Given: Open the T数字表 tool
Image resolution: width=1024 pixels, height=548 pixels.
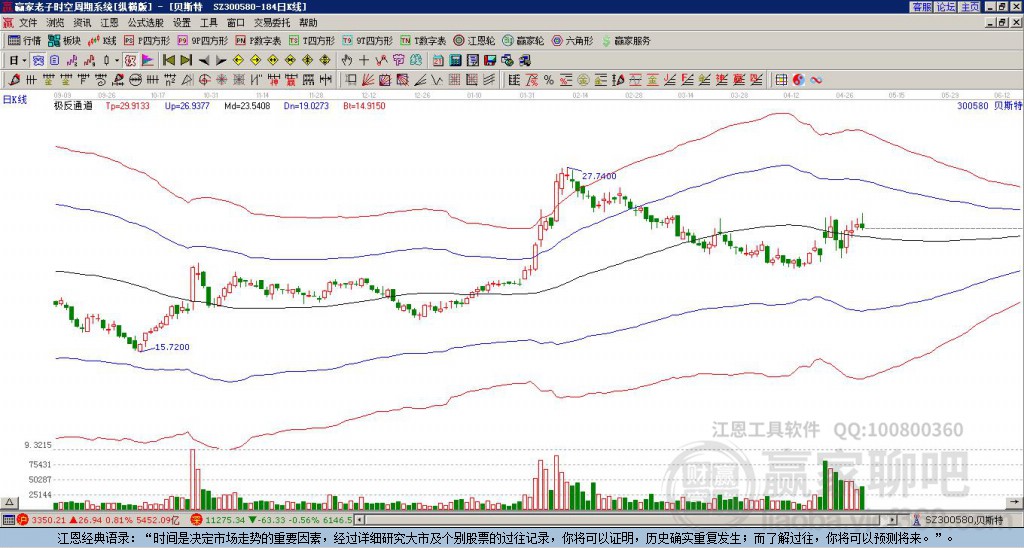Looking at the screenshot, I should coord(423,40).
